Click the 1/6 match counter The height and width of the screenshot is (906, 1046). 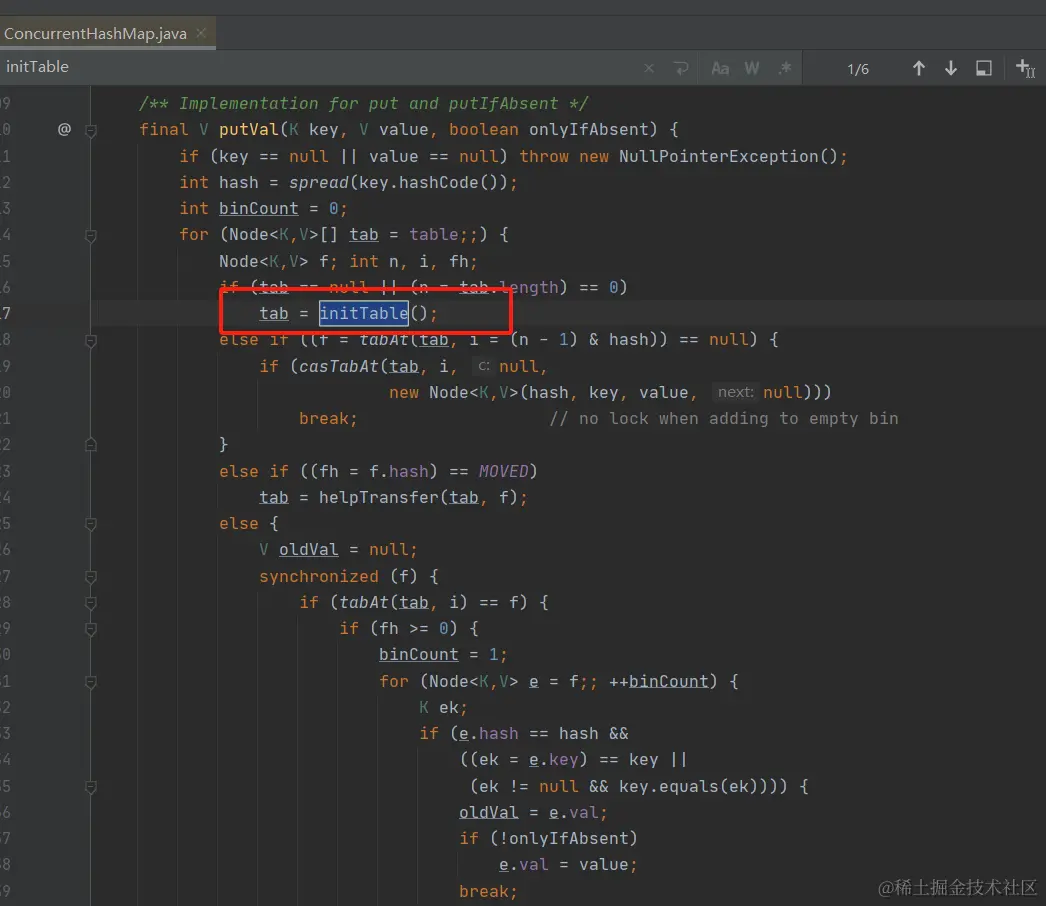(858, 69)
